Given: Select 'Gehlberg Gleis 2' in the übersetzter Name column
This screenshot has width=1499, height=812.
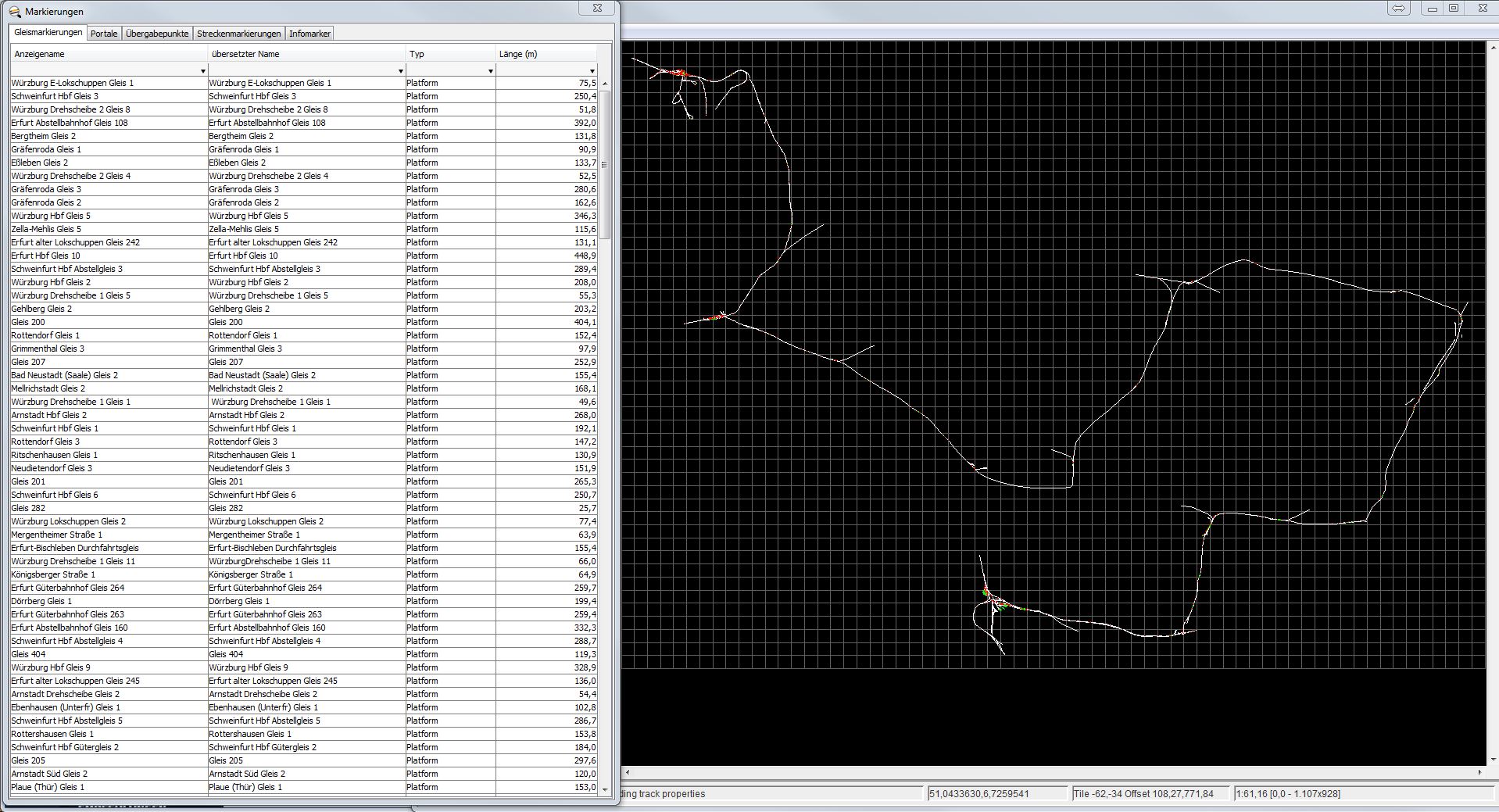Looking at the screenshot, I should coord(239,309).
